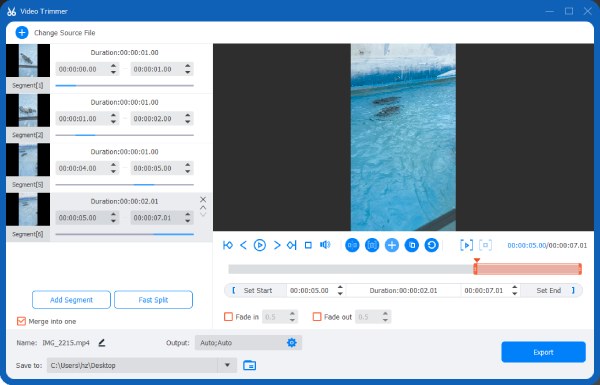Screen dimensions: 600x385
Task: Delete Segment[6] with the X icon
Action: pyautogui.click(x=203, y=199)
